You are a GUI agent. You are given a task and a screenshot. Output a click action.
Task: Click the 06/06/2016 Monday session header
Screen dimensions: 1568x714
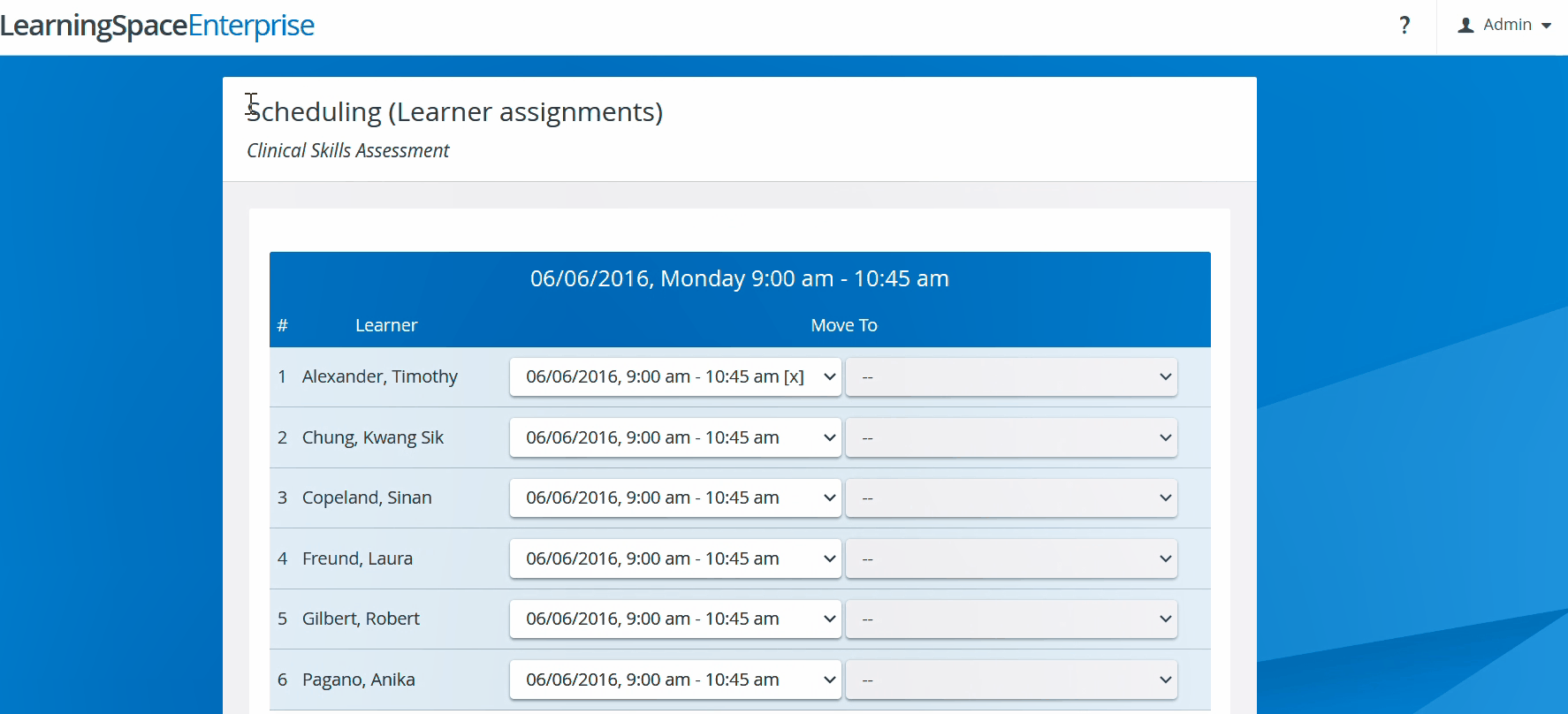point(740,279)
